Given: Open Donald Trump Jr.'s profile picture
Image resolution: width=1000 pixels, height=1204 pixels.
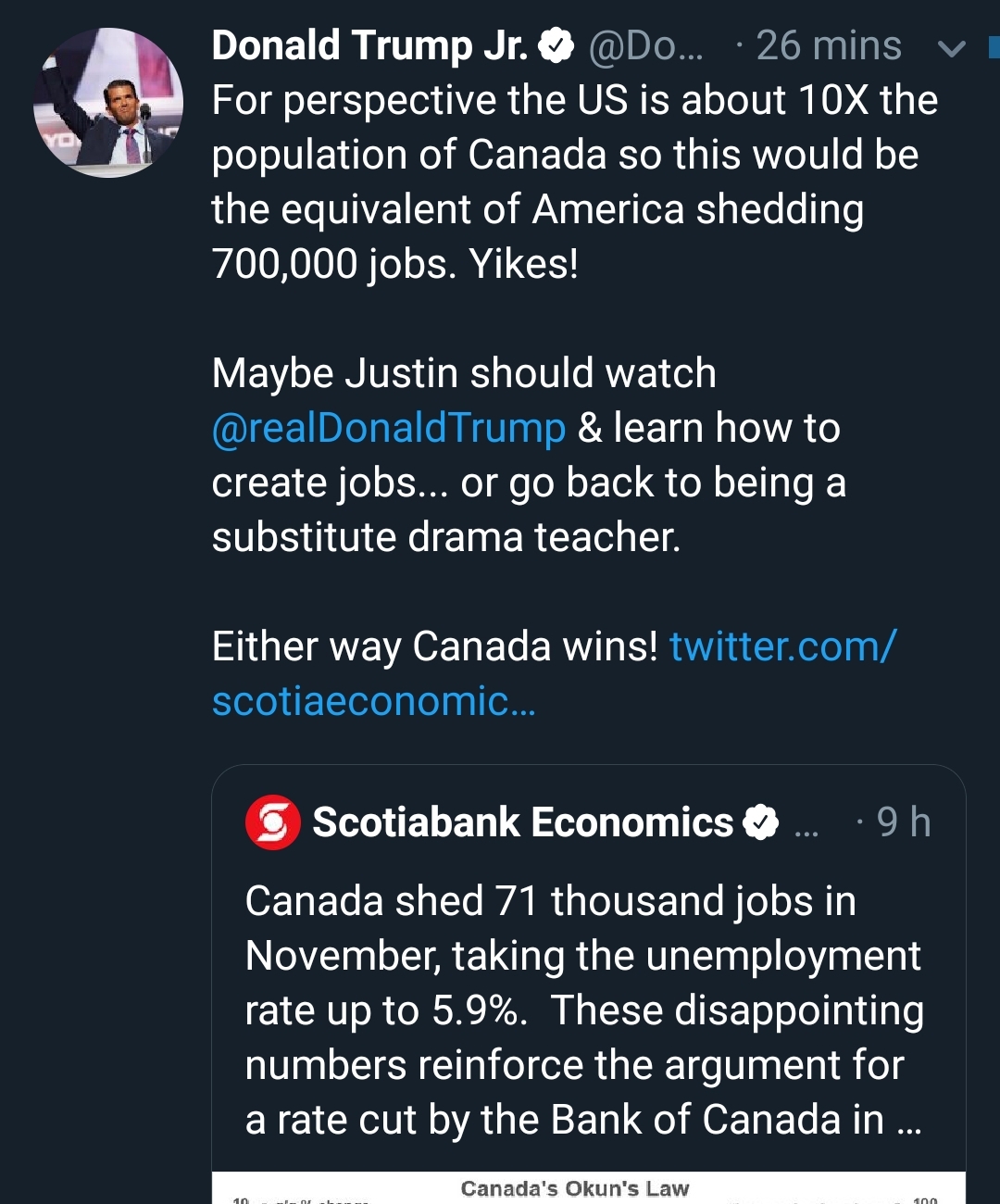Looking at the screenshot, I should click(x=108, y=103).
